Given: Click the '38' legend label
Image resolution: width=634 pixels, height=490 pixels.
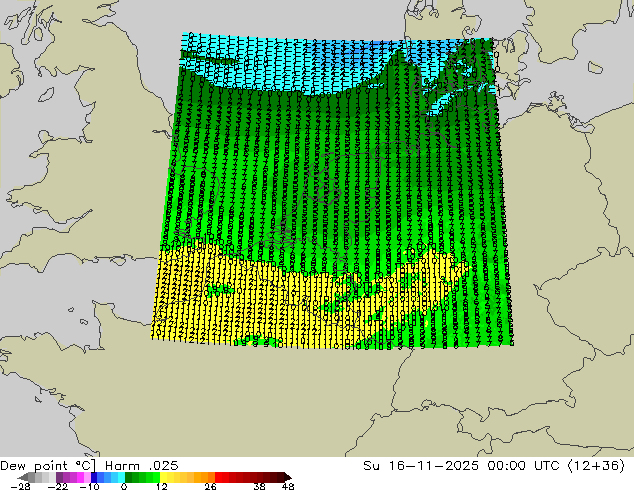Looking at the screenshot, I should click(259, 486).
